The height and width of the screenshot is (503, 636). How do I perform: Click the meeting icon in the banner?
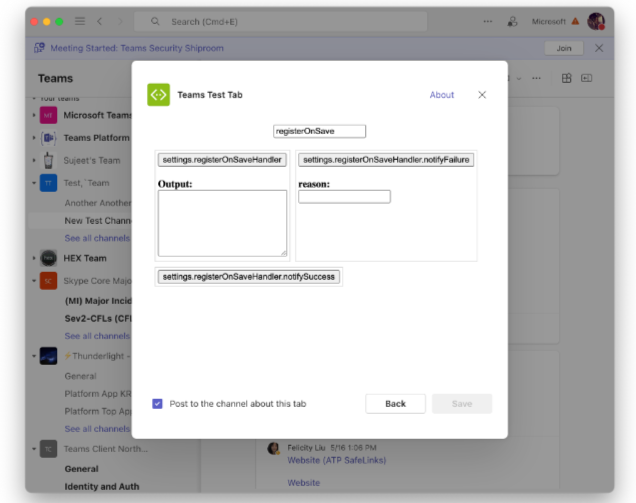coord(39,48)
